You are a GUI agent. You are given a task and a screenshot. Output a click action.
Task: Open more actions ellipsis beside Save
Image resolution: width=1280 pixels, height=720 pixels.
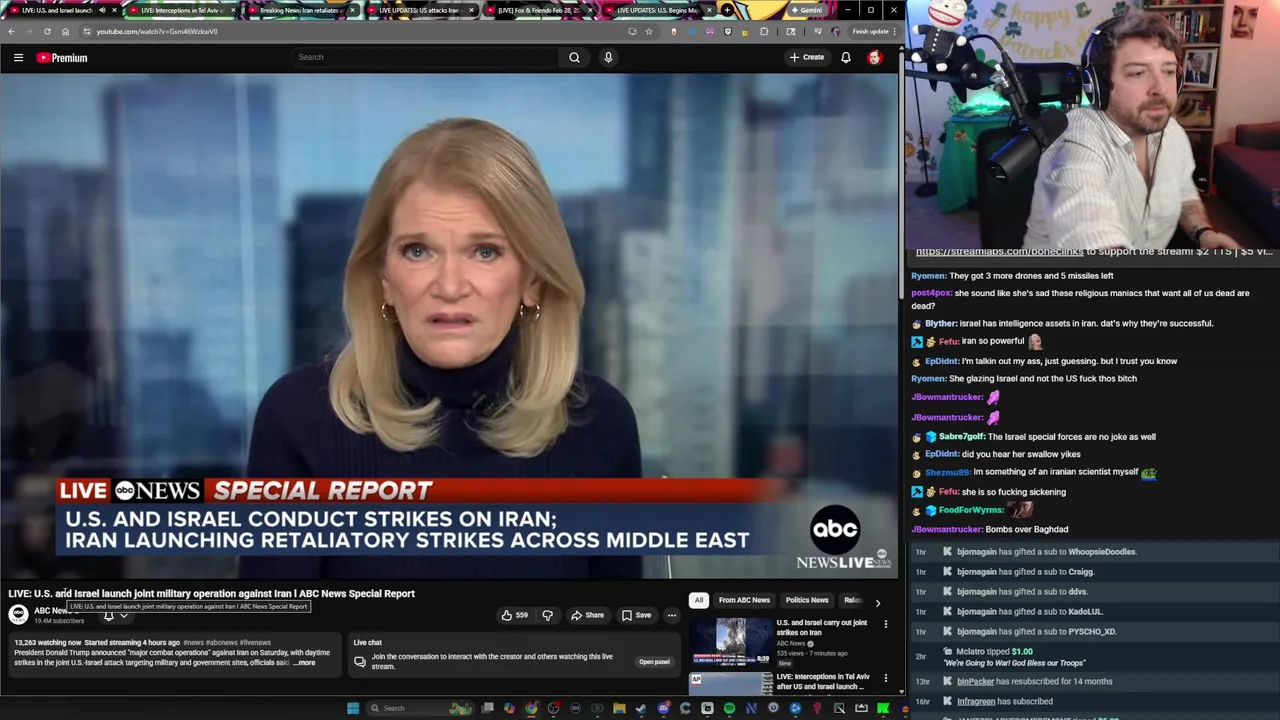(672, 615)
